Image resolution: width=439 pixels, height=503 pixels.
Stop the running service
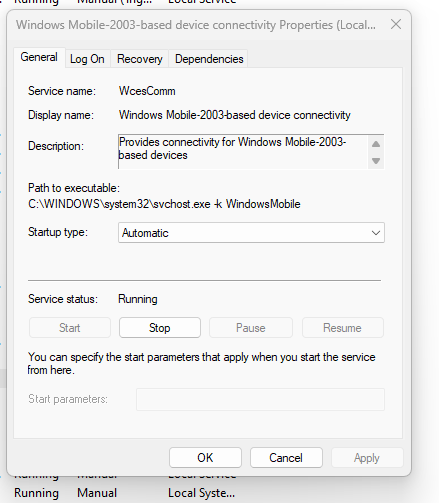(x=160, y=328)
